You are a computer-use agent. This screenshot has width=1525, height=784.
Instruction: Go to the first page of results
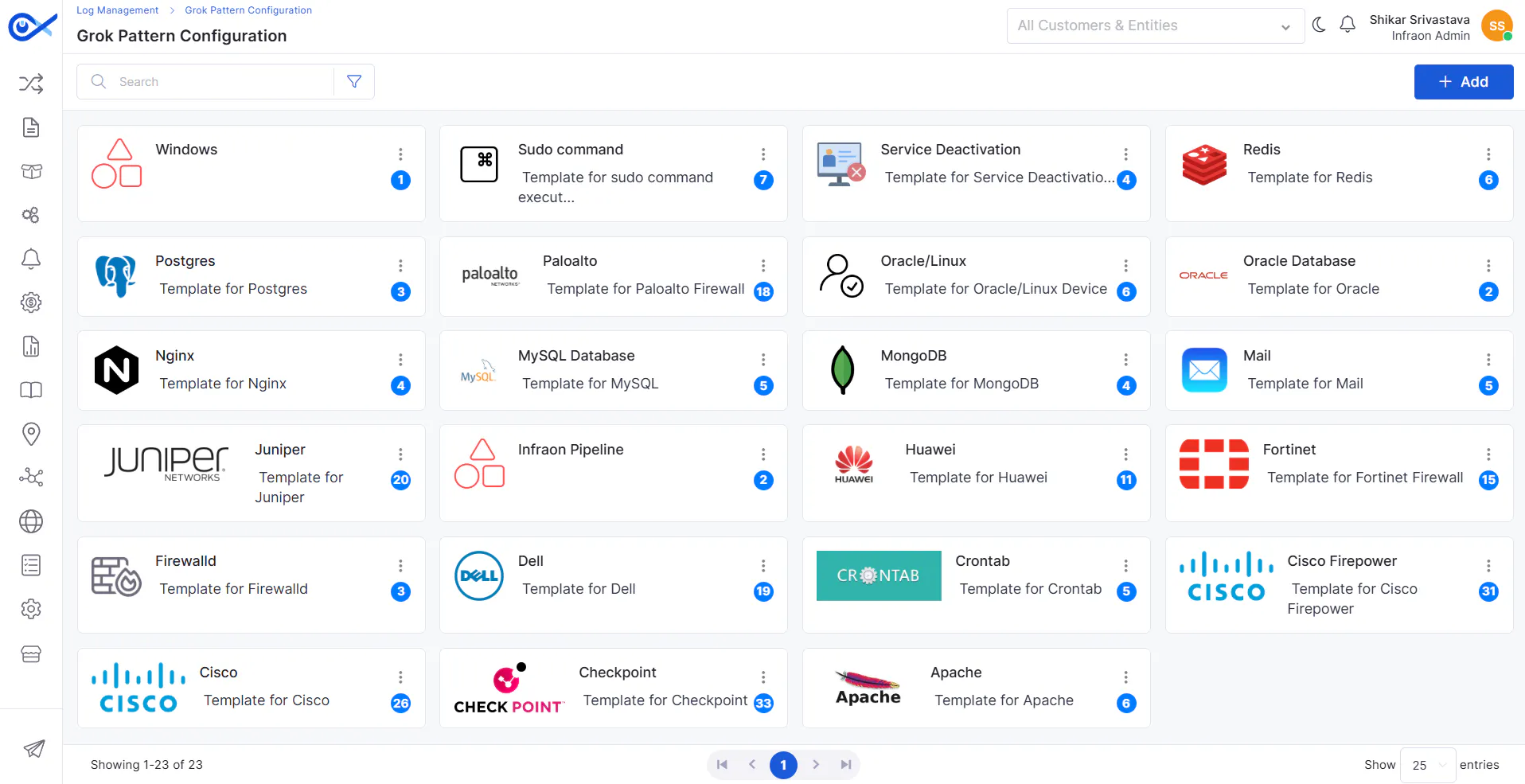pyautogui.click(x=722, y=765)
